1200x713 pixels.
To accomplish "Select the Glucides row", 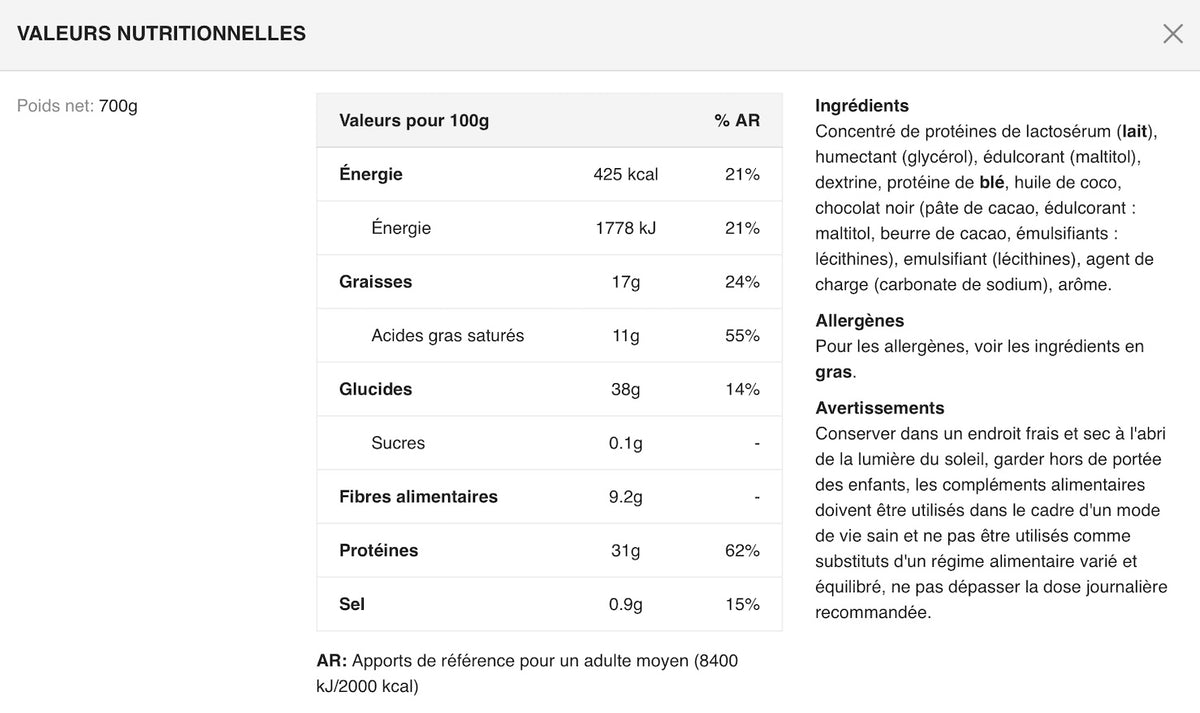I will (549, 390).
